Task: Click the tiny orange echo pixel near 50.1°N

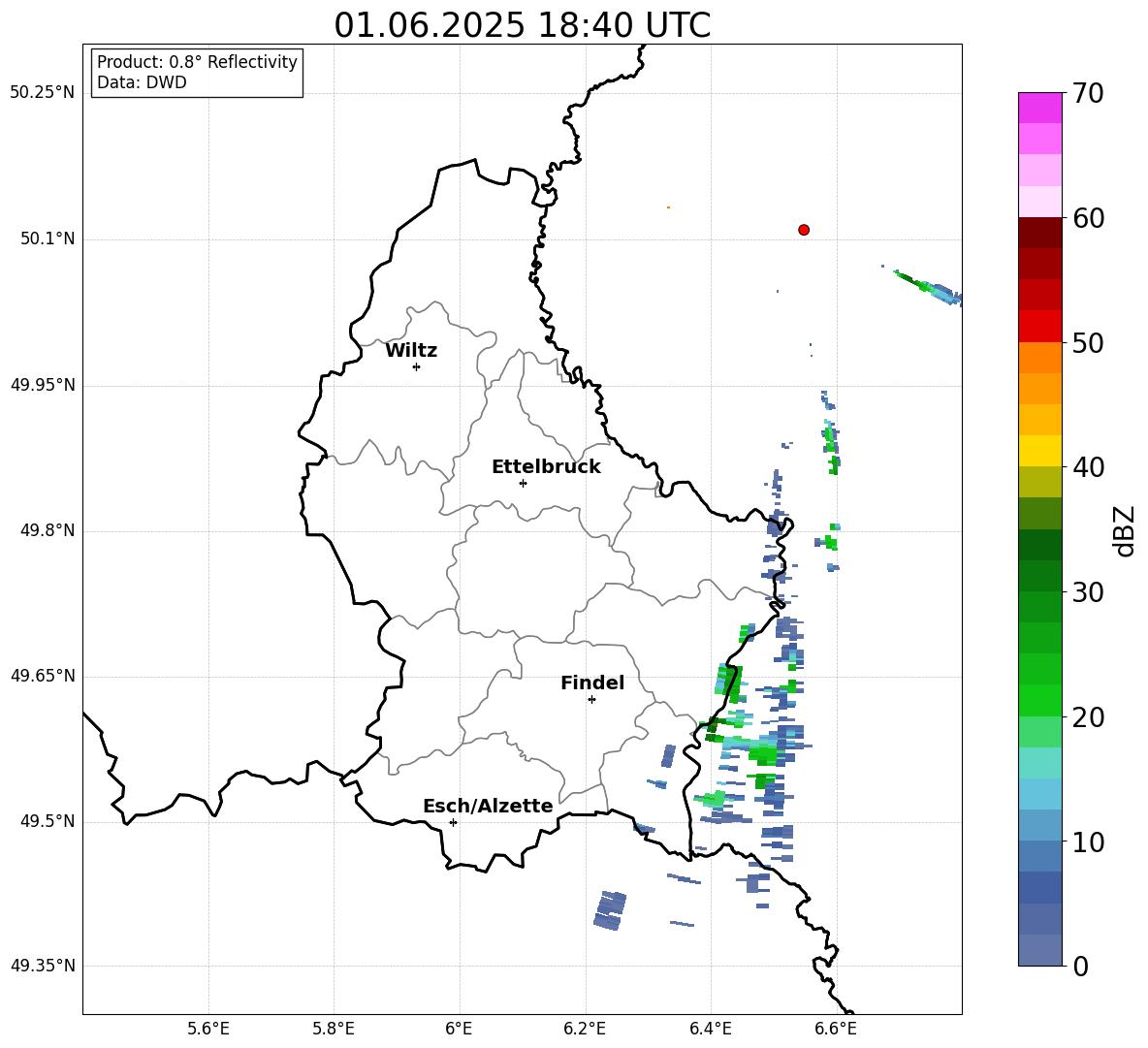Action: [668, 207]
